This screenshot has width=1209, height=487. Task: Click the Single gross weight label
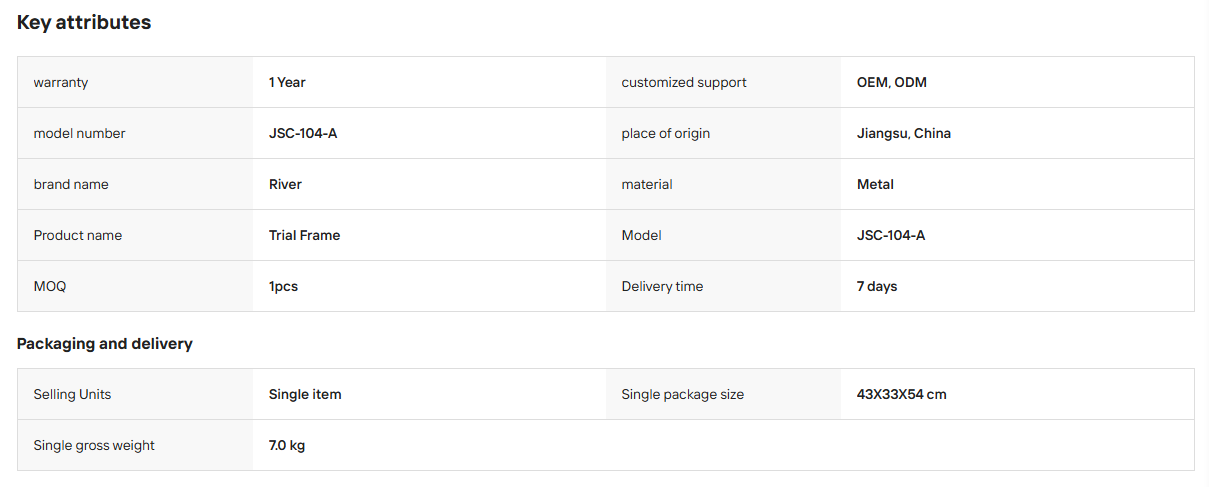(94, 445)
